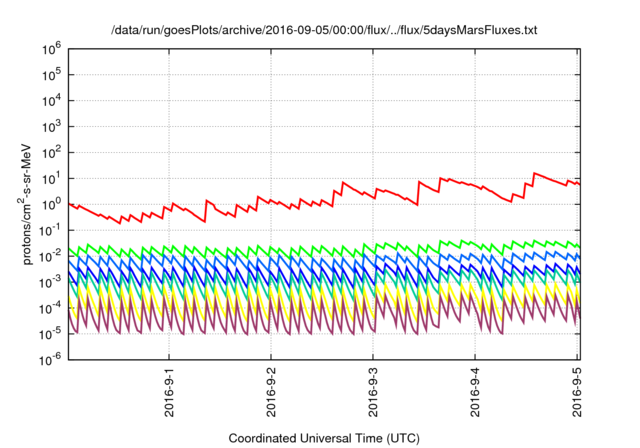
Task: Select the 10^6 y-axis tick label
Action: tap(52, 49)
